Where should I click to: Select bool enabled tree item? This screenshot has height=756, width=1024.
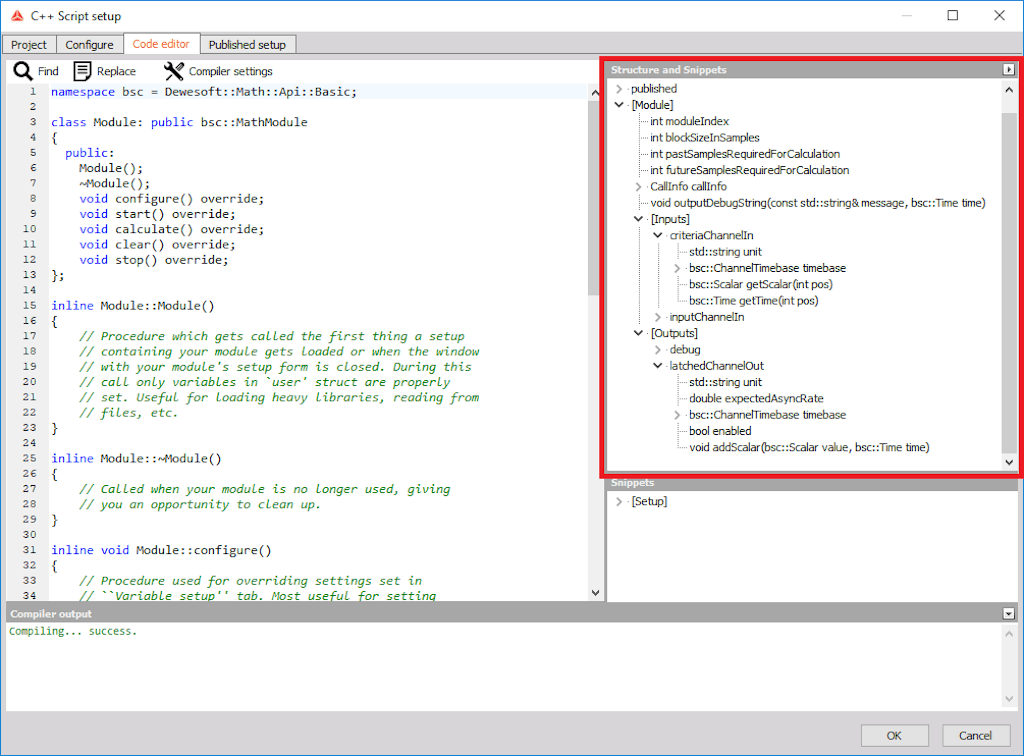pyautogui.click(x=720, y=431)
